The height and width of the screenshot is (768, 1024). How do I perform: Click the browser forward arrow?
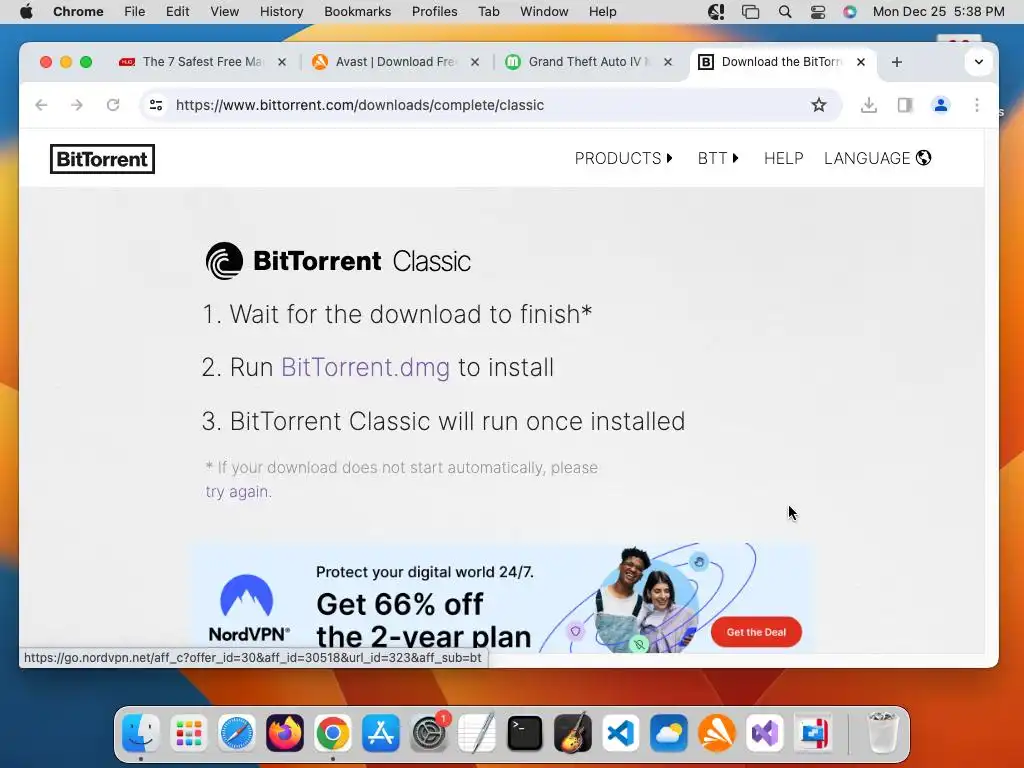point(77,105)
